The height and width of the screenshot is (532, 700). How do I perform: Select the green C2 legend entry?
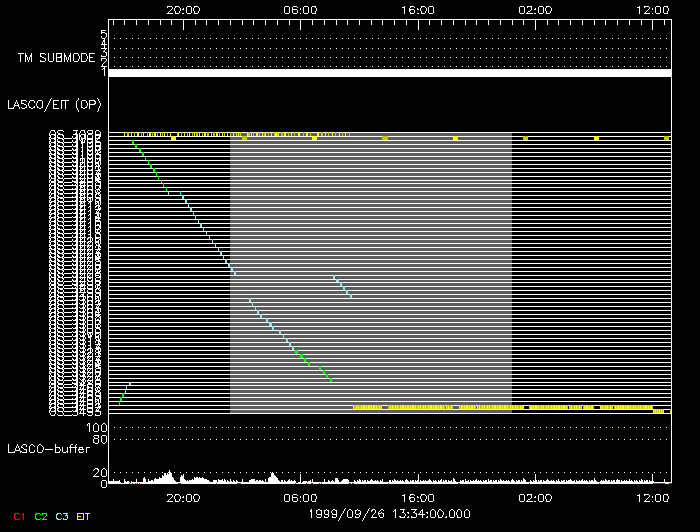(x=41, y=516)
